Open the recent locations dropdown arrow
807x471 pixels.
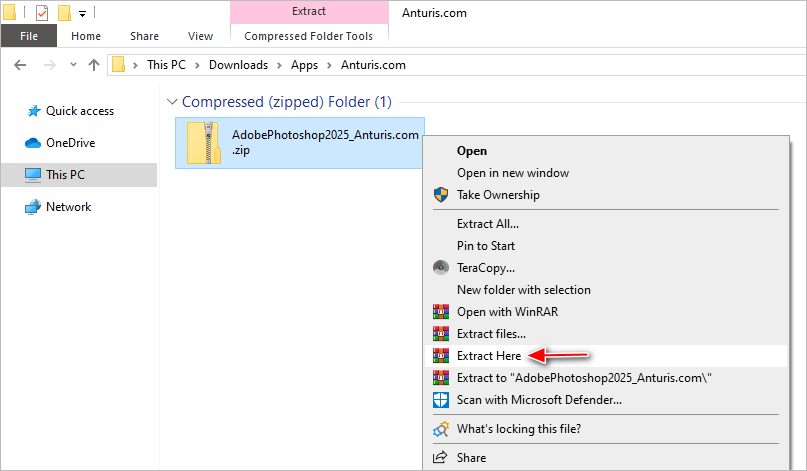[72, 65]
